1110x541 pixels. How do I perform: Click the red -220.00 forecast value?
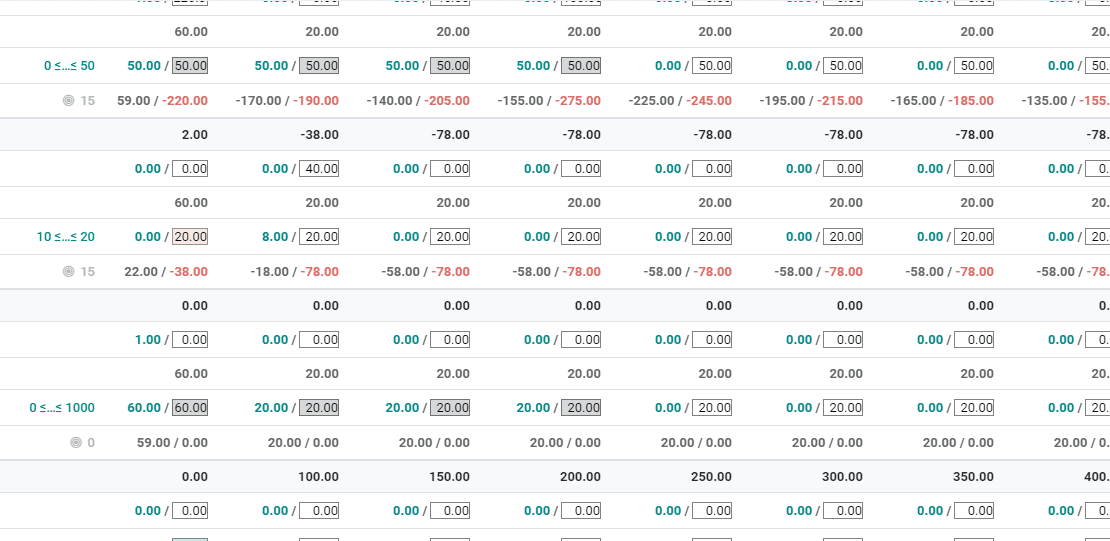187,101
